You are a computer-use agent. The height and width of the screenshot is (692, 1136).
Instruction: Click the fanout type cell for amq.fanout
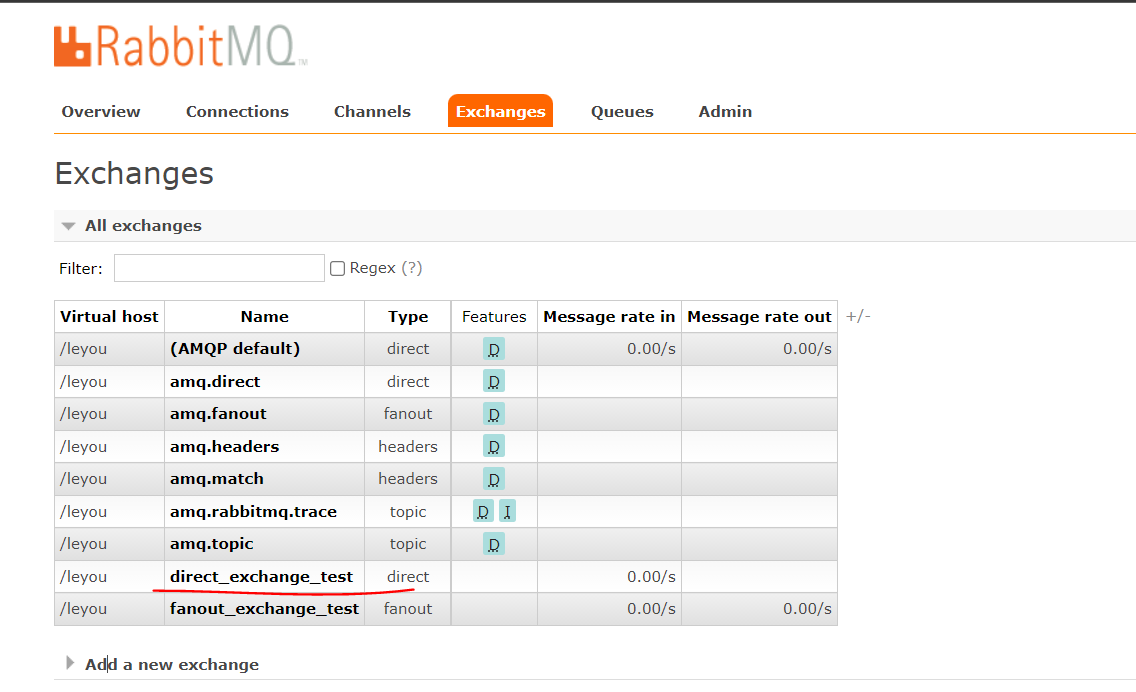(x=408, y=414)
